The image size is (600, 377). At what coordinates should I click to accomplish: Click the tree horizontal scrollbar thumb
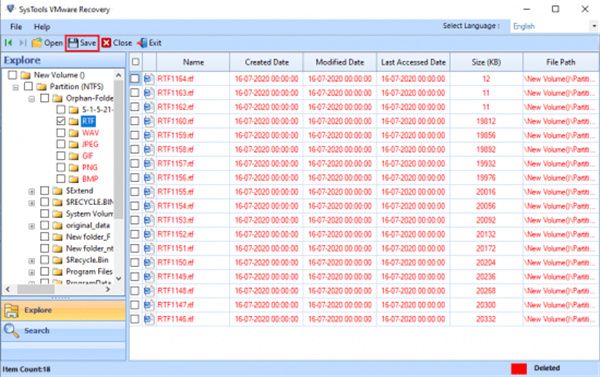(x=36, y=289)
